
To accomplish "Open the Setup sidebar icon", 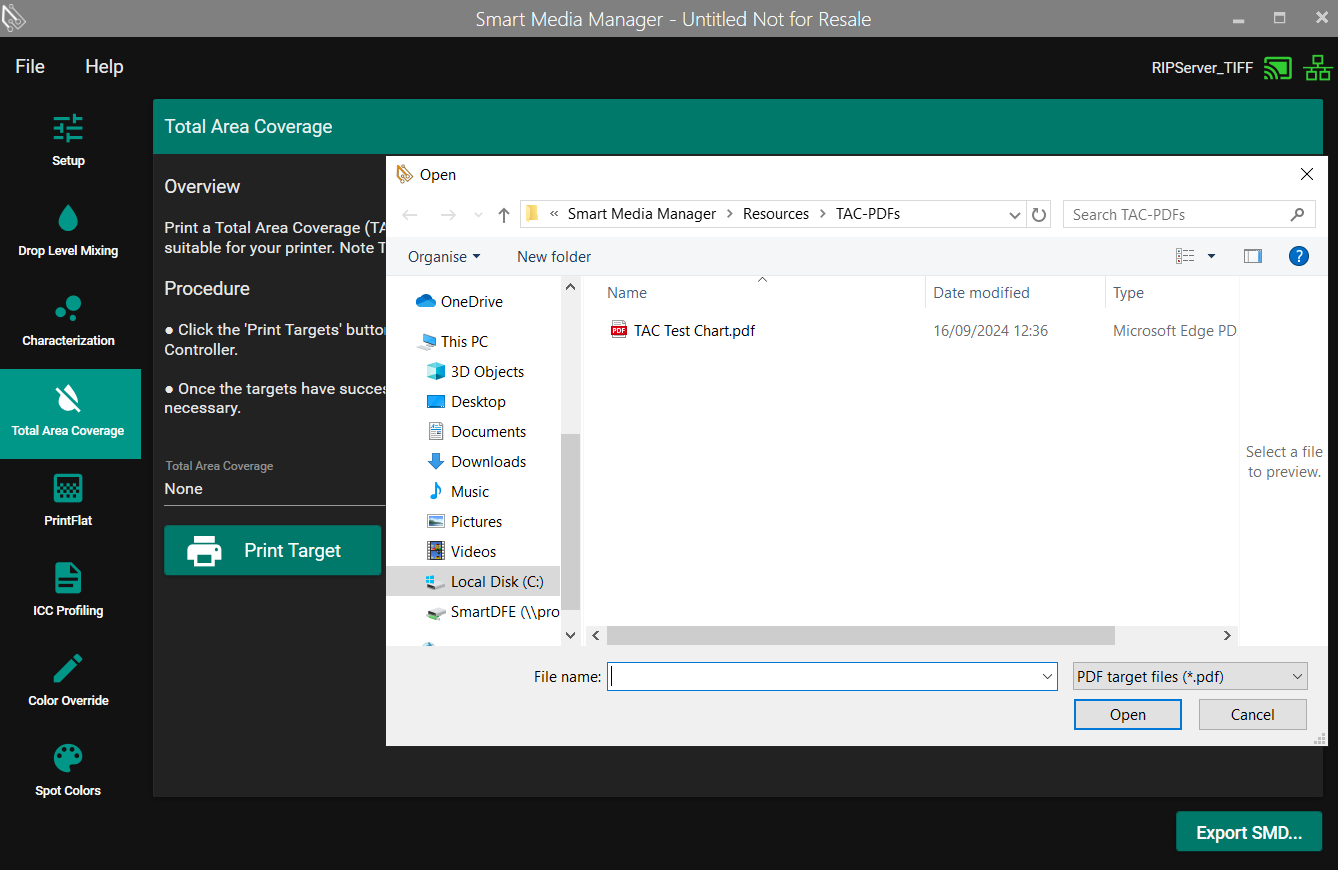I will tap(68, 128).
